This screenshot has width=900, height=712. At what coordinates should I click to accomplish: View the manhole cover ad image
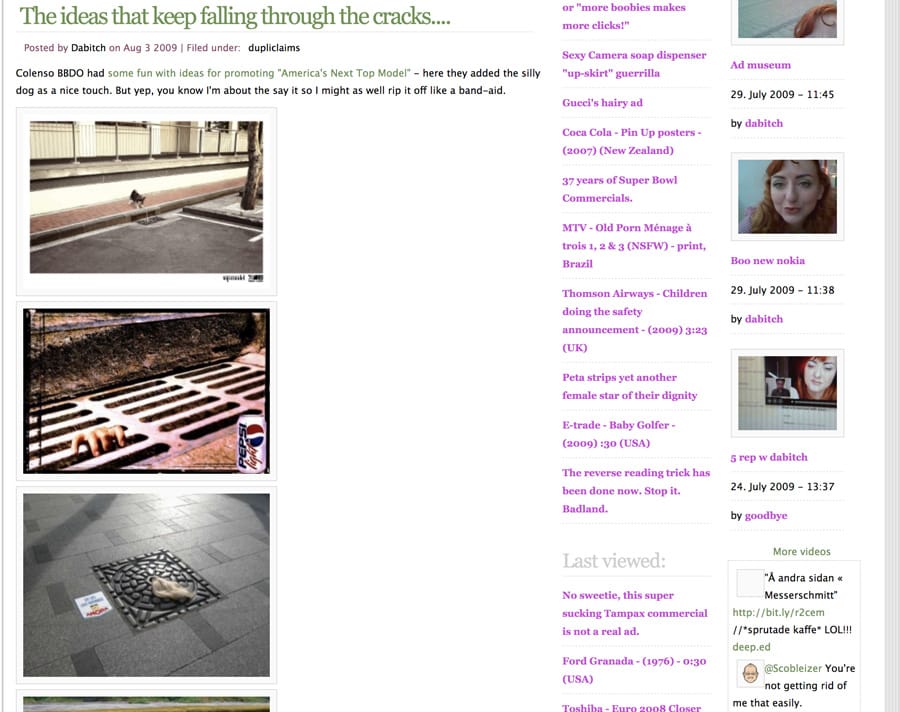tap(146, 585)
